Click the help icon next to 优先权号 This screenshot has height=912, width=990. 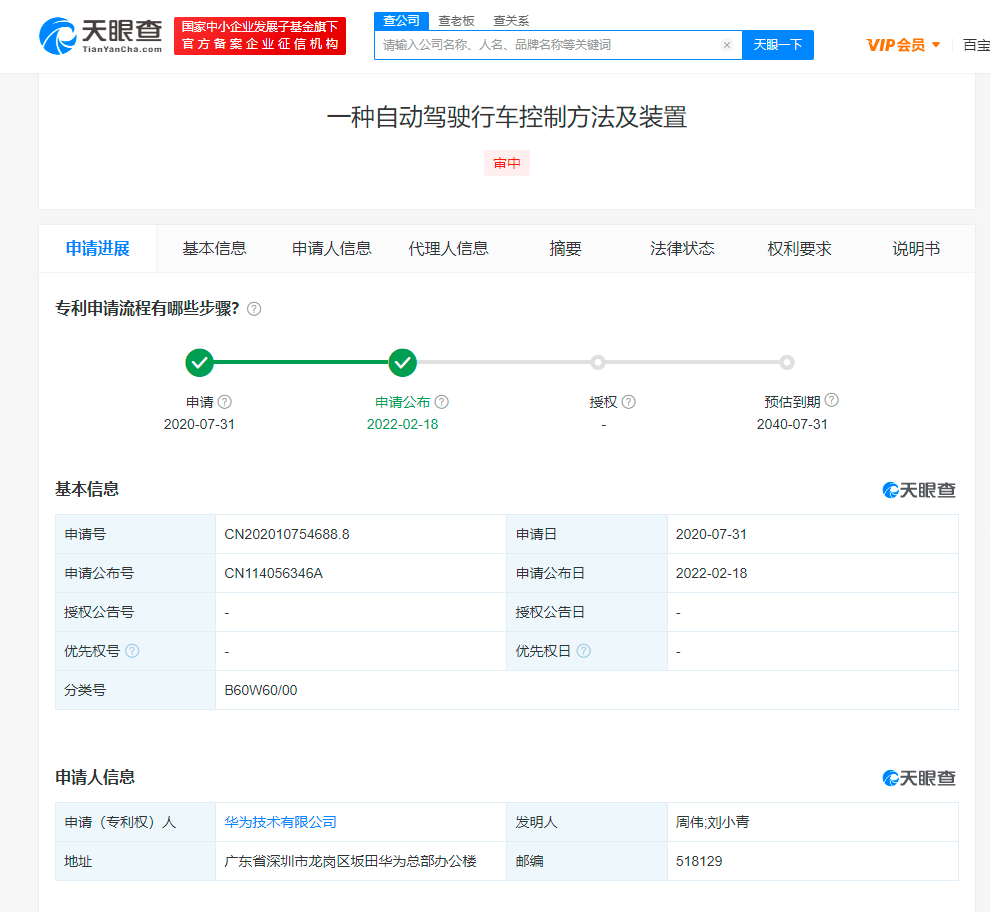click(x=132, y=651)
